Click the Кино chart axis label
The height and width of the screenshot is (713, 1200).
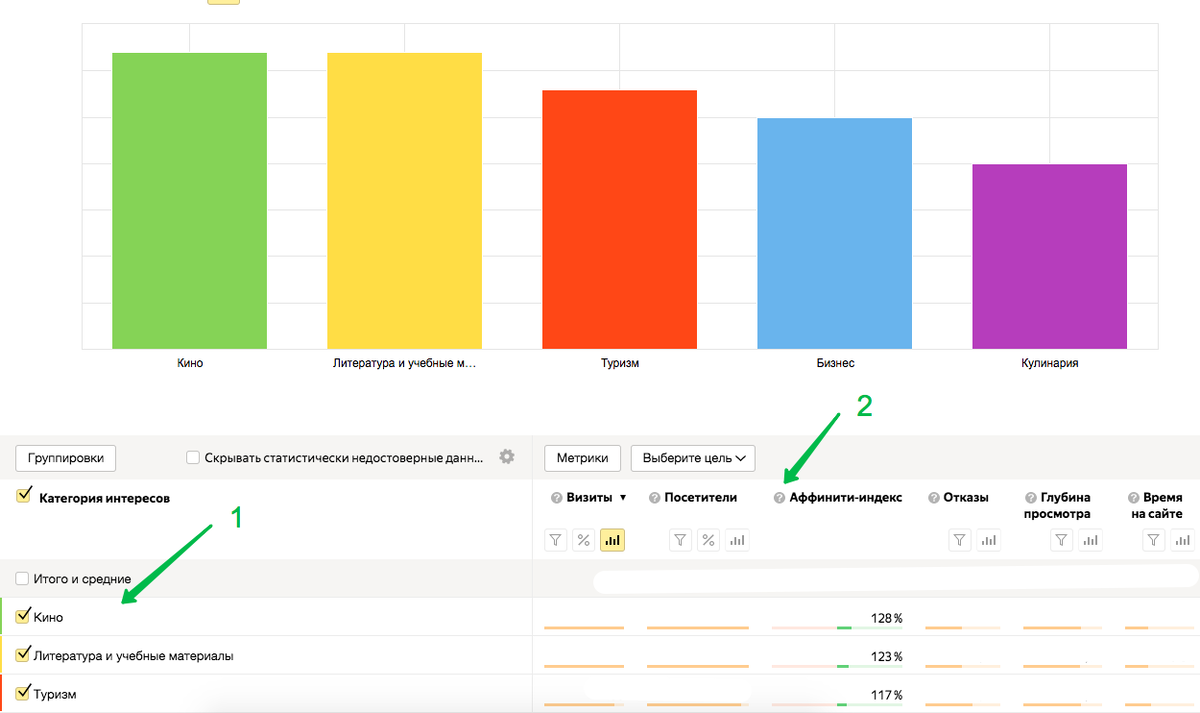click(x=190, y=363)
